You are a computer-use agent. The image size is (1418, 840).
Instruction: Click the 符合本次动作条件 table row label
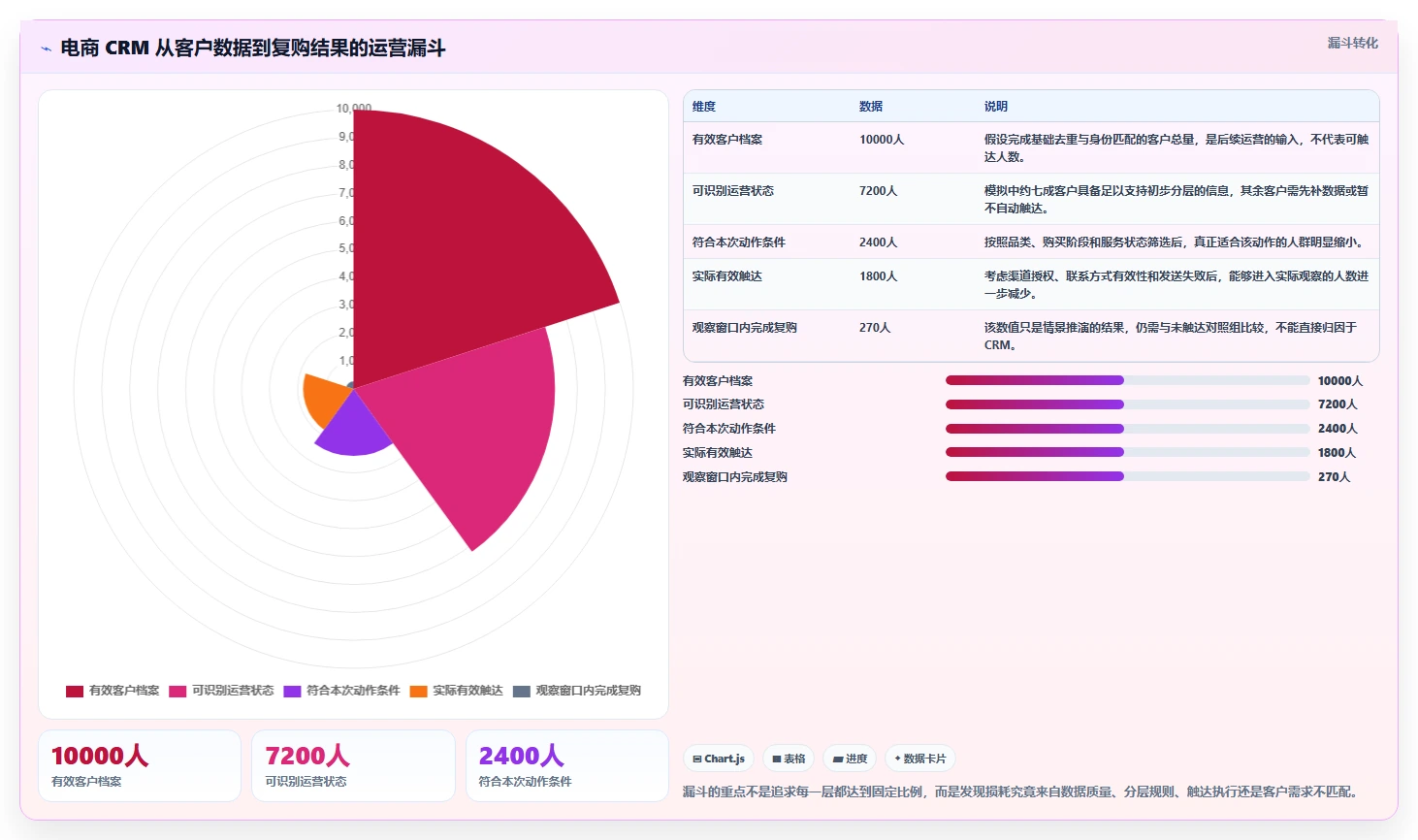[x=739, y=242]
